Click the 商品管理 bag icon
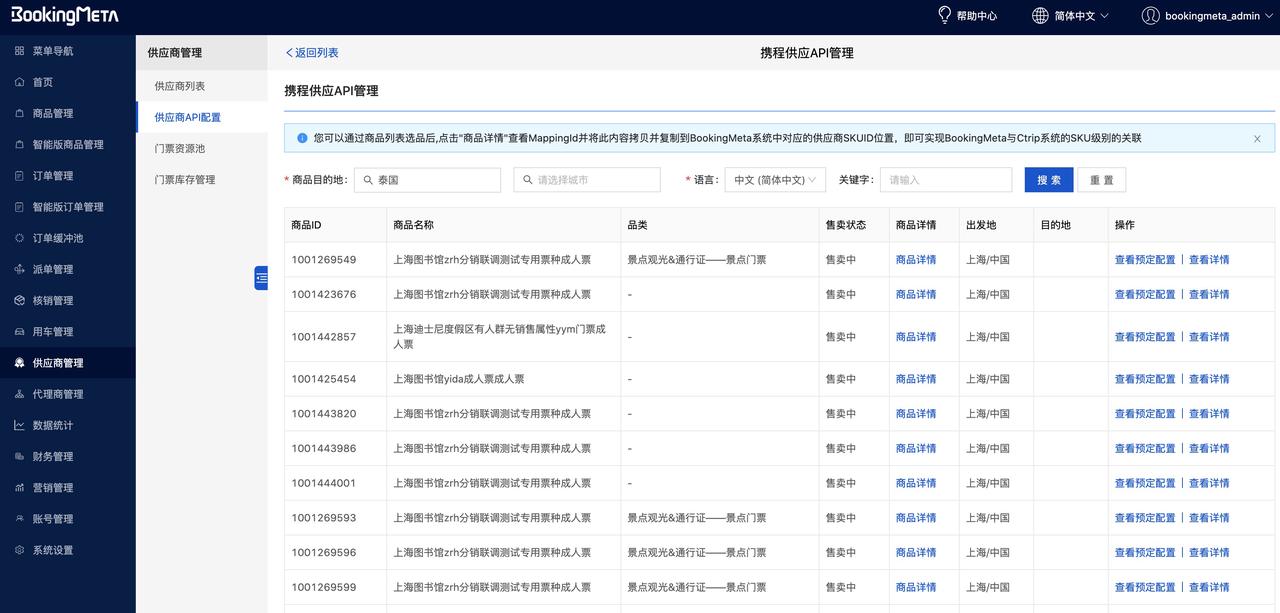This screenshot has height=613, width=1280. tap(19, 113)
